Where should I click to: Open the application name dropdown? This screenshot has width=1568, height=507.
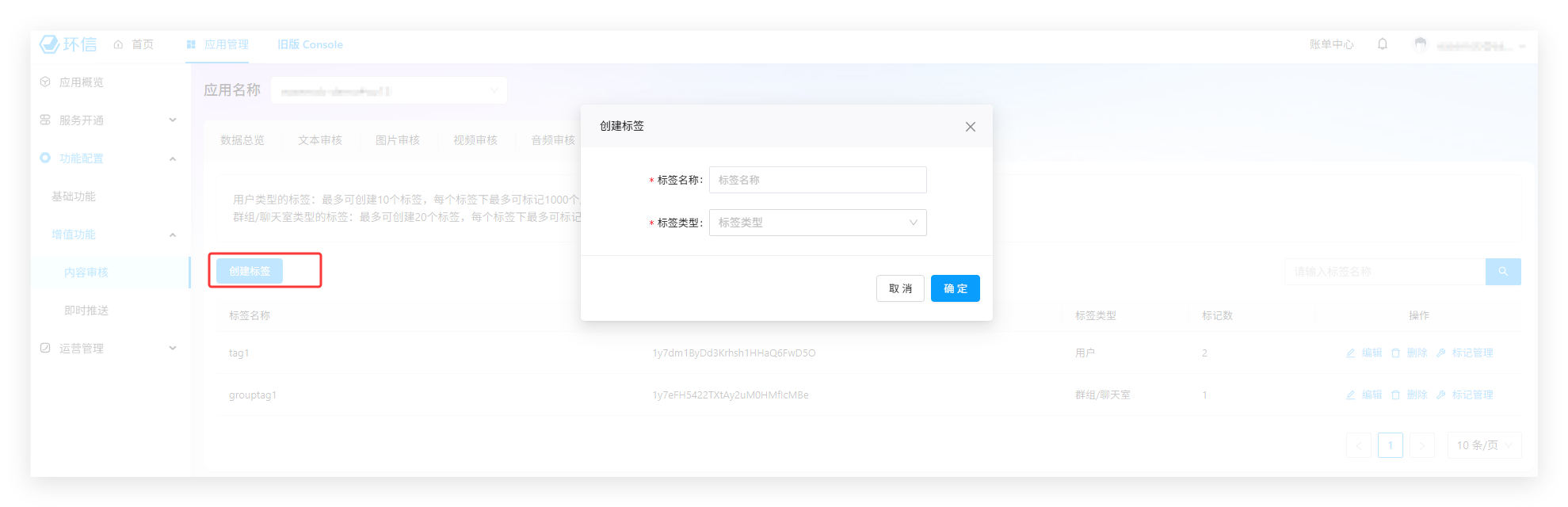click(x=388, y=91)
